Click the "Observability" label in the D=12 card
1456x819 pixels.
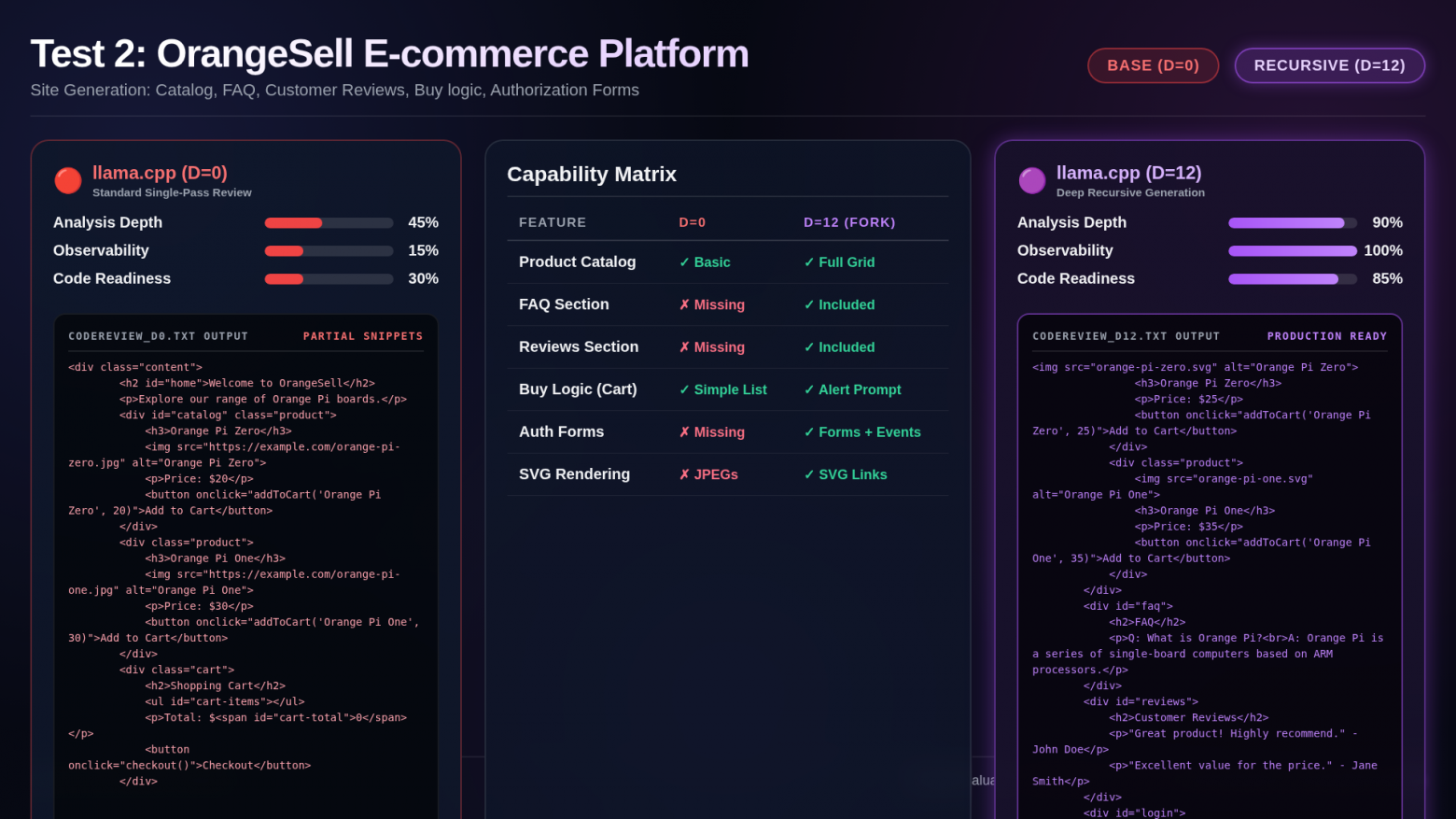click(x=1065, y=251)
